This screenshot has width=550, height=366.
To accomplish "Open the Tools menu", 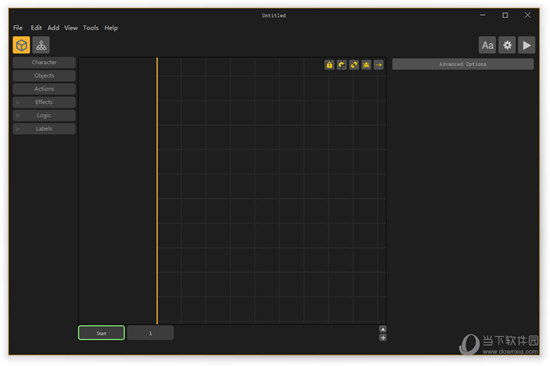I will tap(90, 28).
